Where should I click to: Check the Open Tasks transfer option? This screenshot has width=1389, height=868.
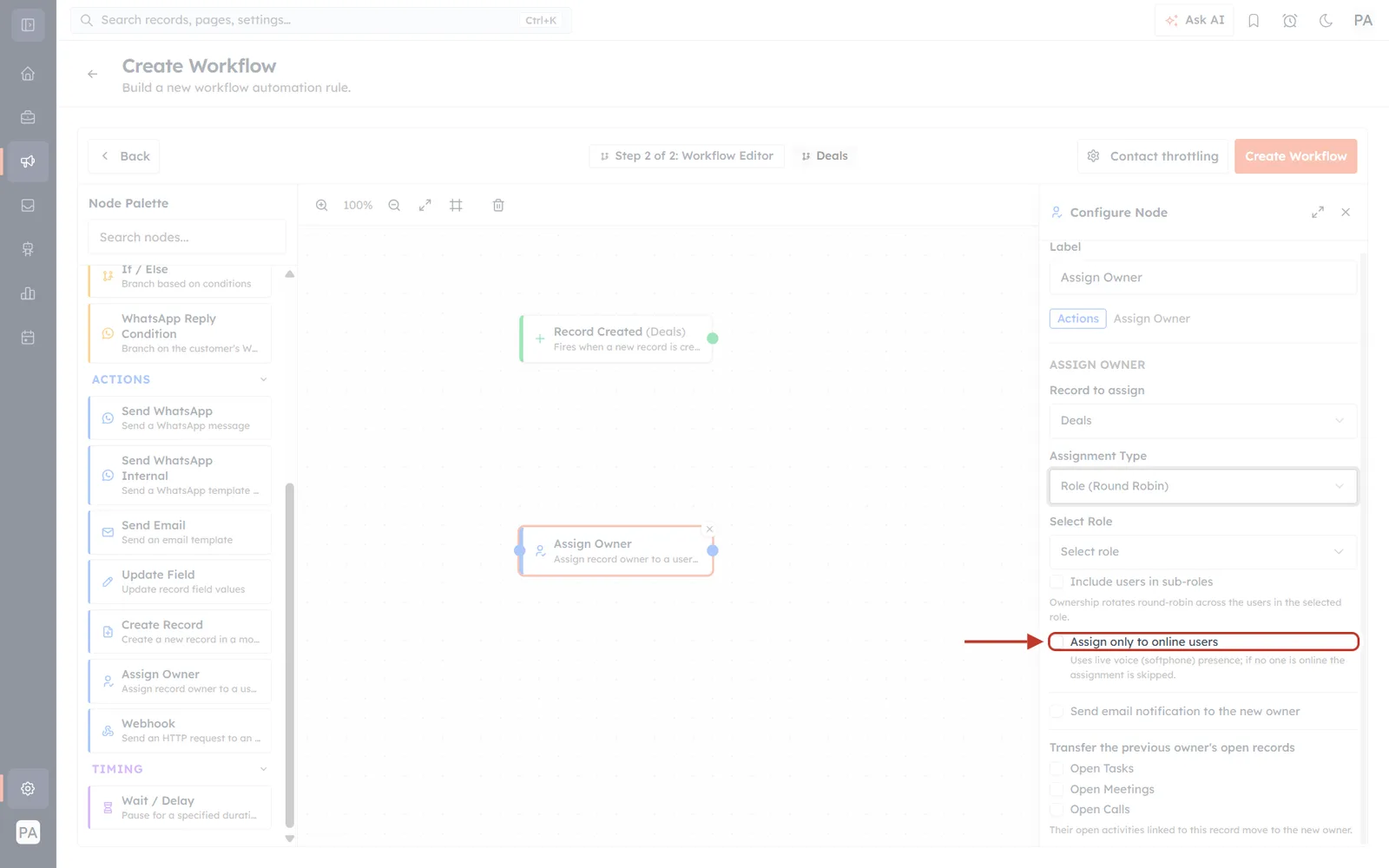click(x=1057, y=768)
